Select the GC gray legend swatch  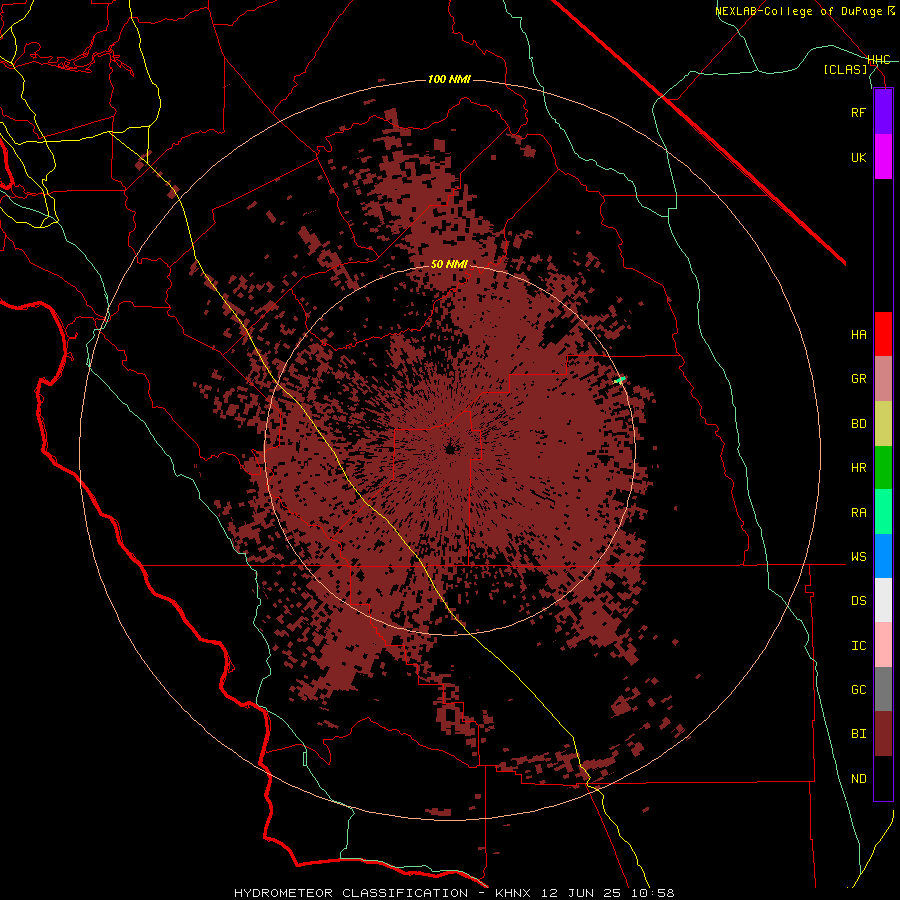point(883,689)
